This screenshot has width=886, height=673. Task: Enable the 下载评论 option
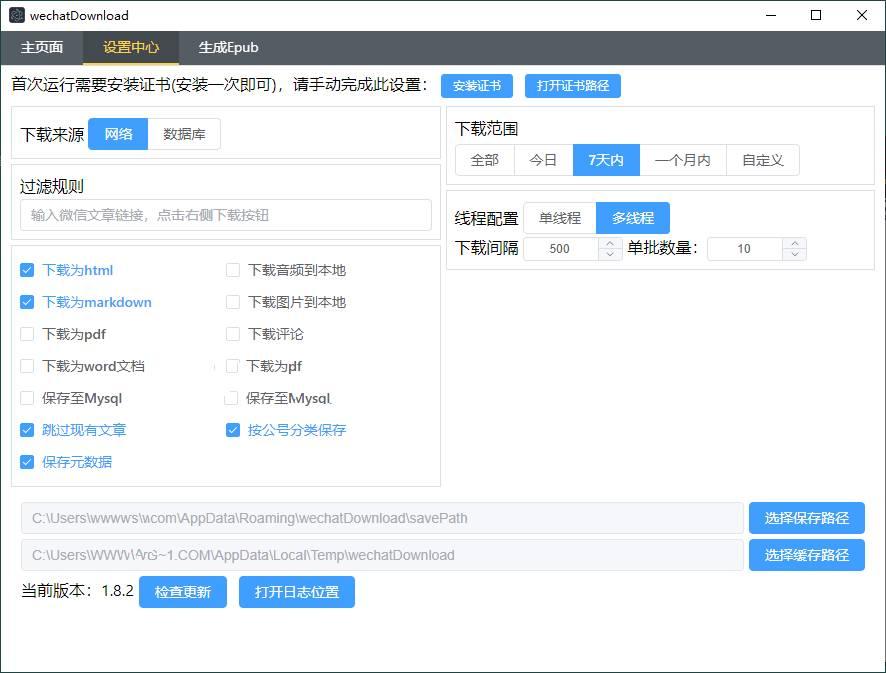pyautogui.click(x=231, y=334)
